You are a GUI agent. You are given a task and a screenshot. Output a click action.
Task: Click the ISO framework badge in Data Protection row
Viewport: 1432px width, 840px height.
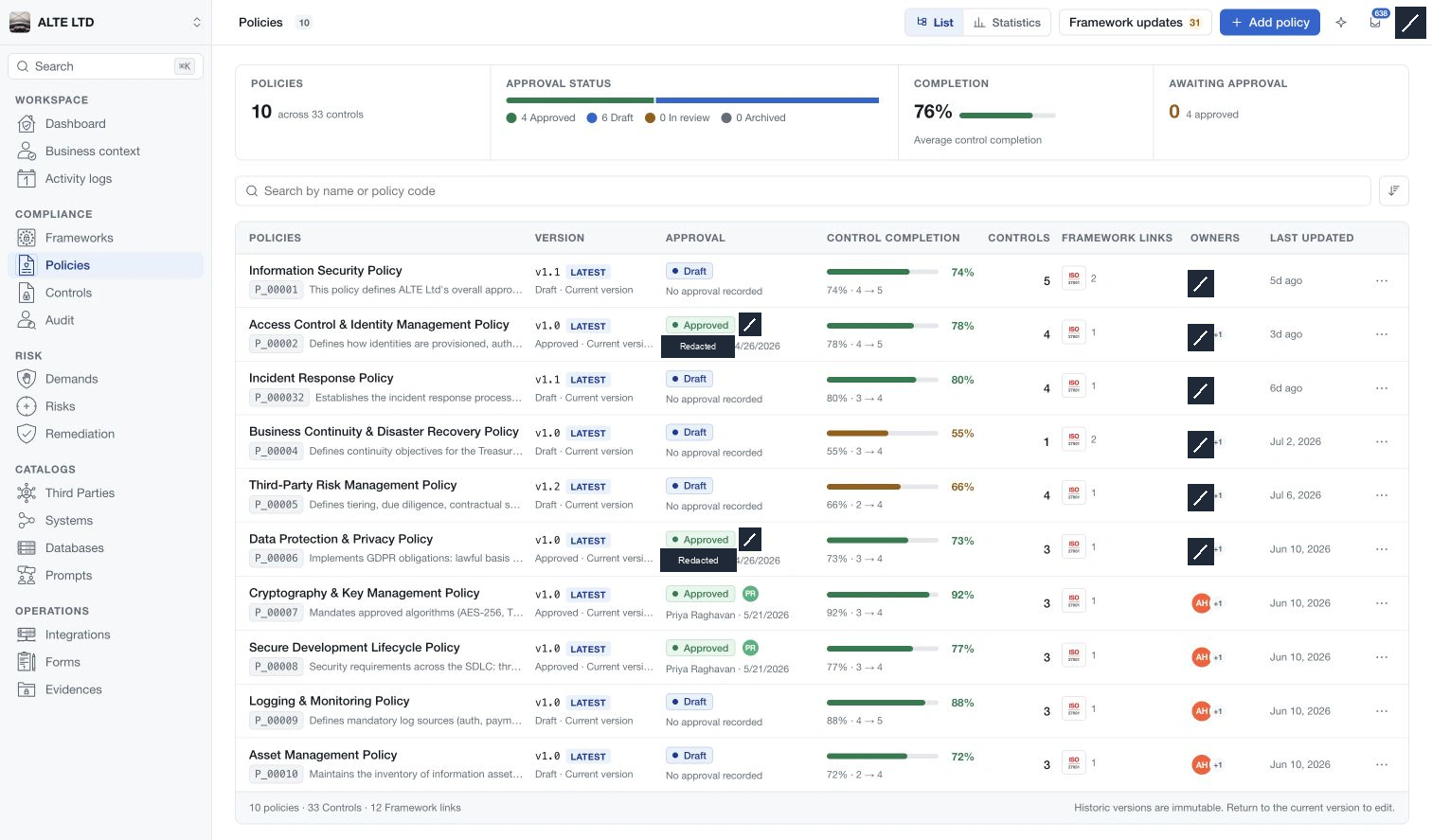click(1073, 548)
